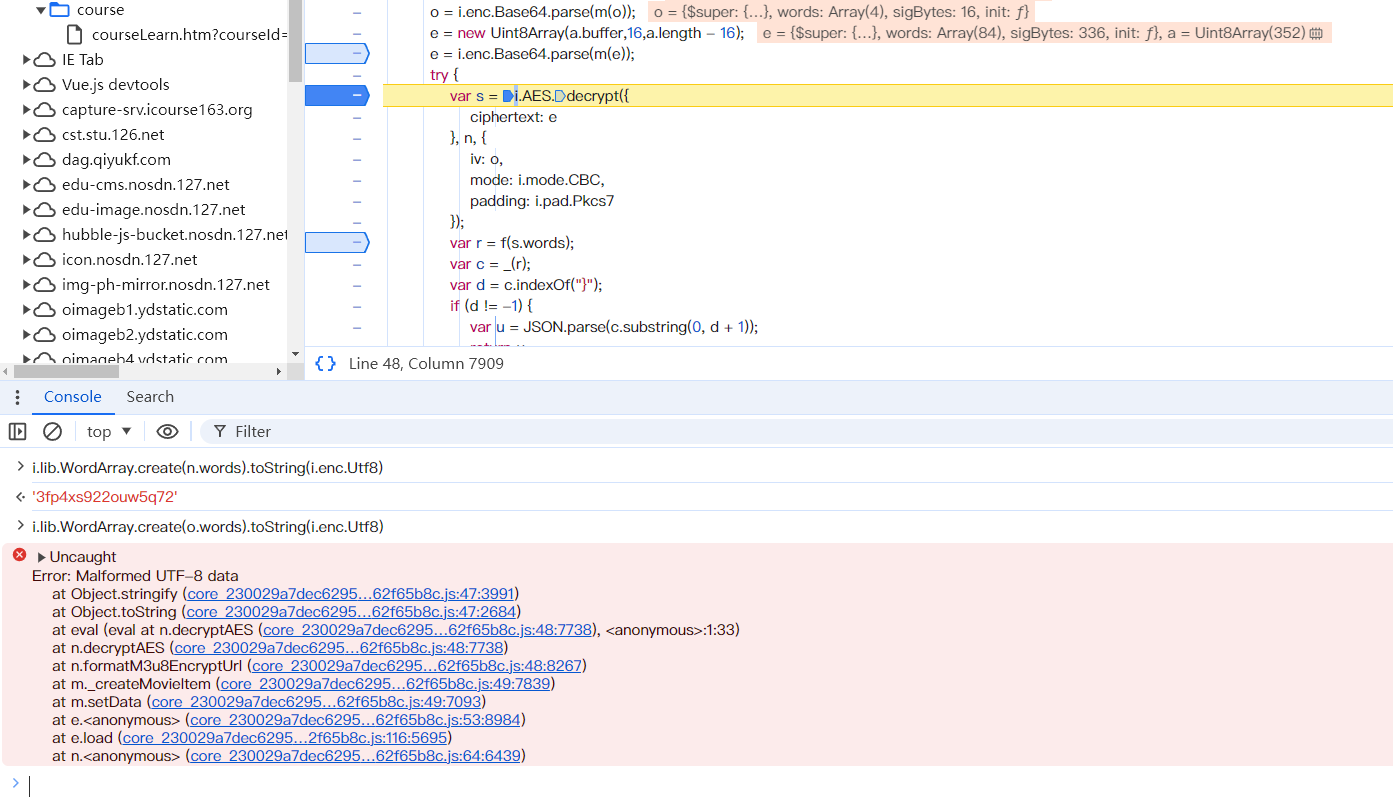Click the inline breakpoint marker before decrypt

(560, 96)
